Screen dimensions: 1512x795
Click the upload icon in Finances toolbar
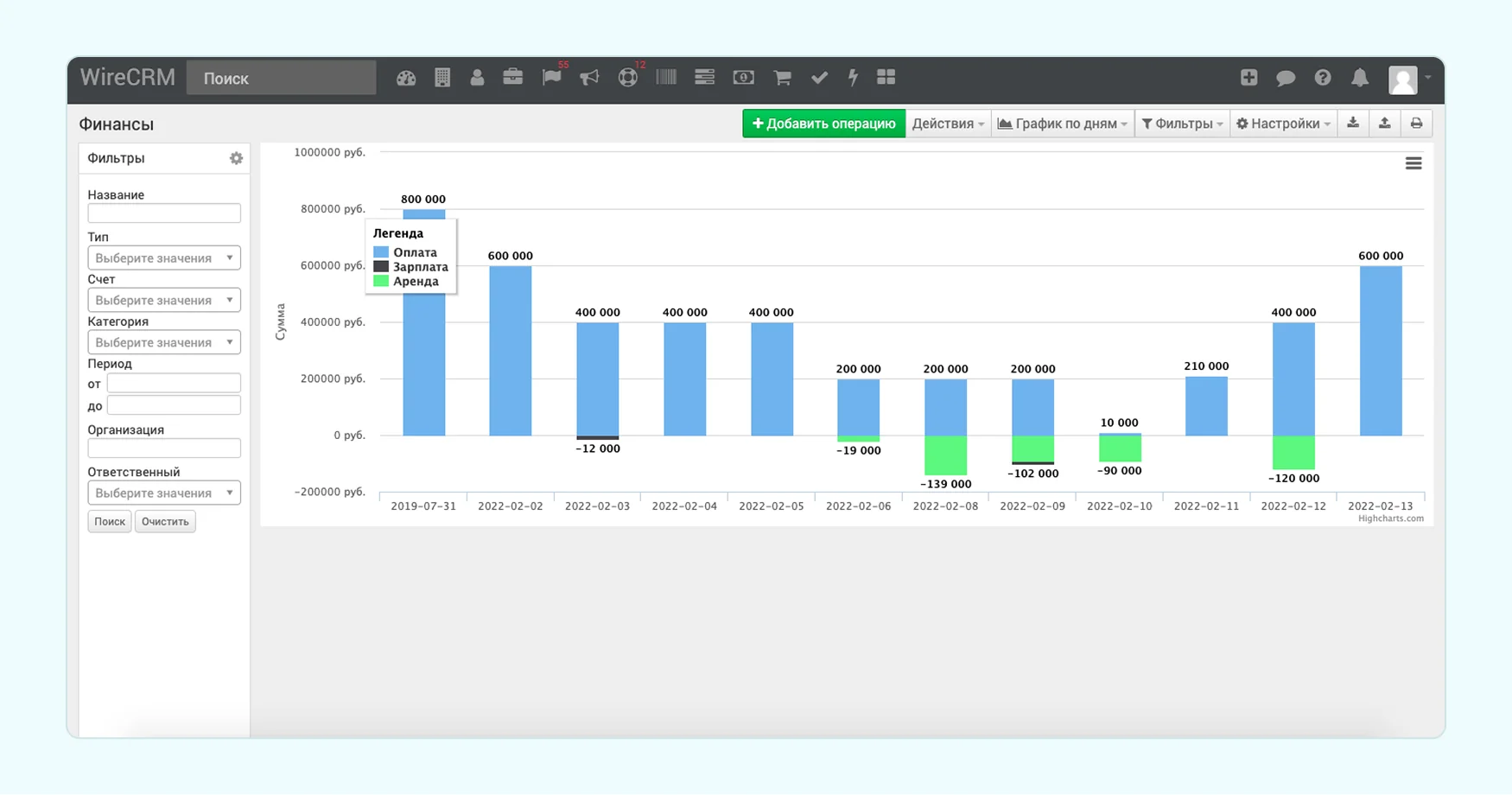tap(1385, 124)
